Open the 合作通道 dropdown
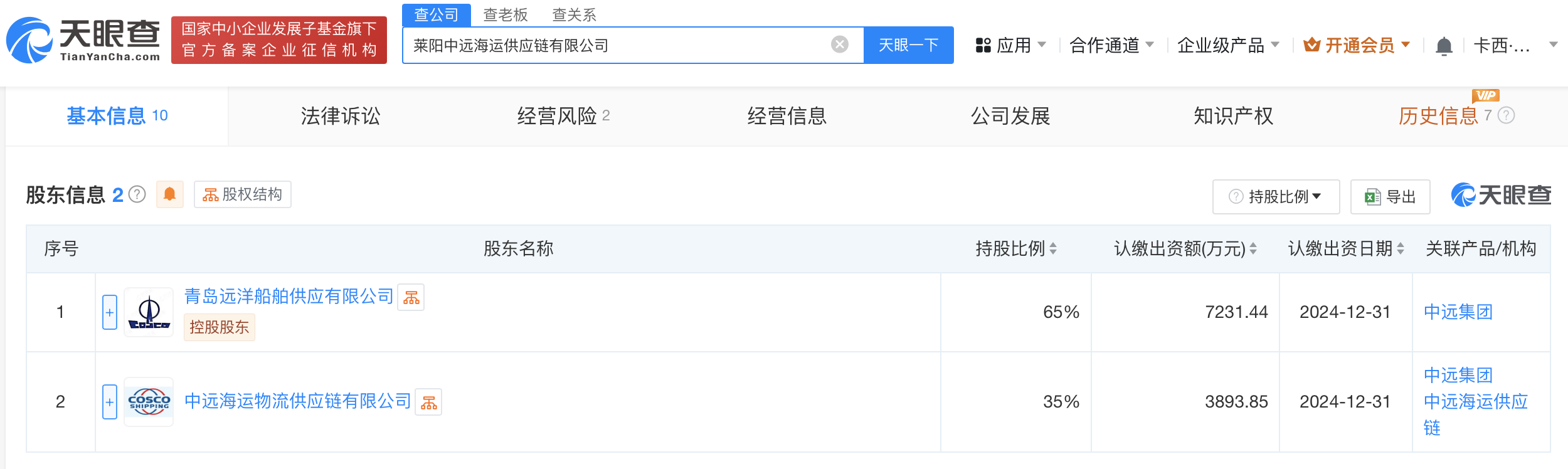Image resolution: width=1568 pixels, height=469 pixels. point(1111,45)
